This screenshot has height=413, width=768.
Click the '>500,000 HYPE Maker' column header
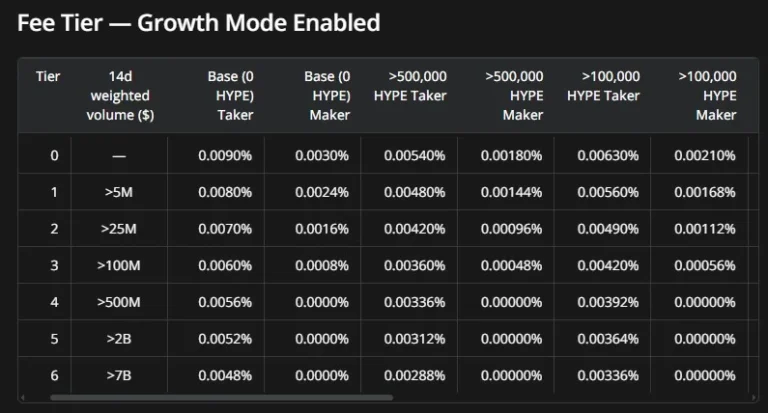coord(512,96)
